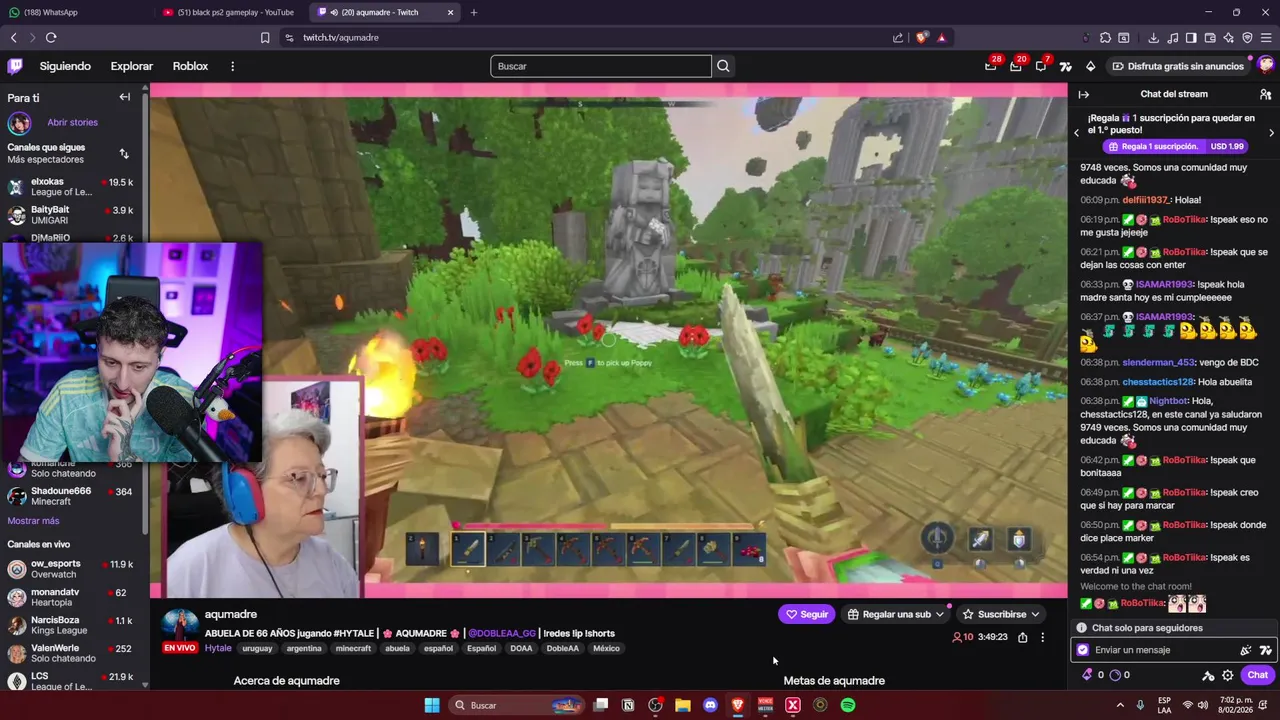1280x720 pixels.
Task: Open the ow_esports live channel
Action: point(70,568)
